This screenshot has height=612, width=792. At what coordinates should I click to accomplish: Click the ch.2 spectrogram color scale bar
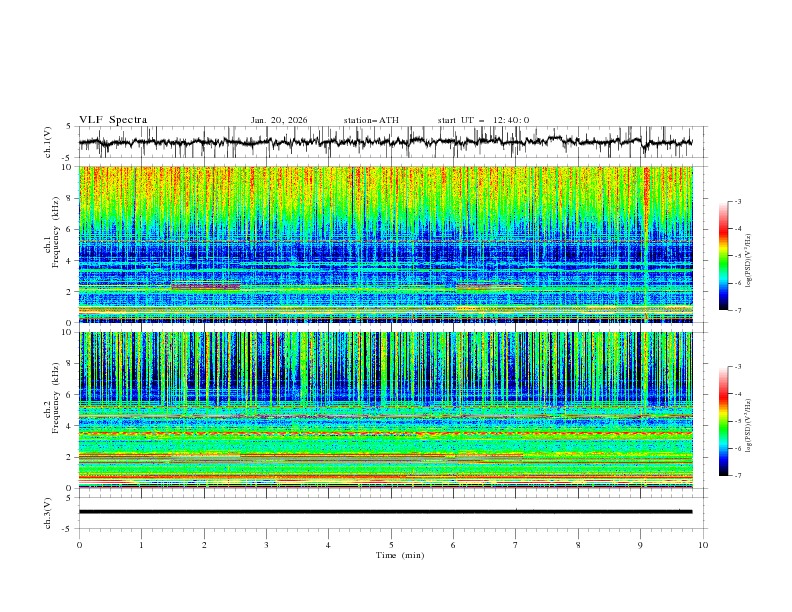click(x=723, y=421)
